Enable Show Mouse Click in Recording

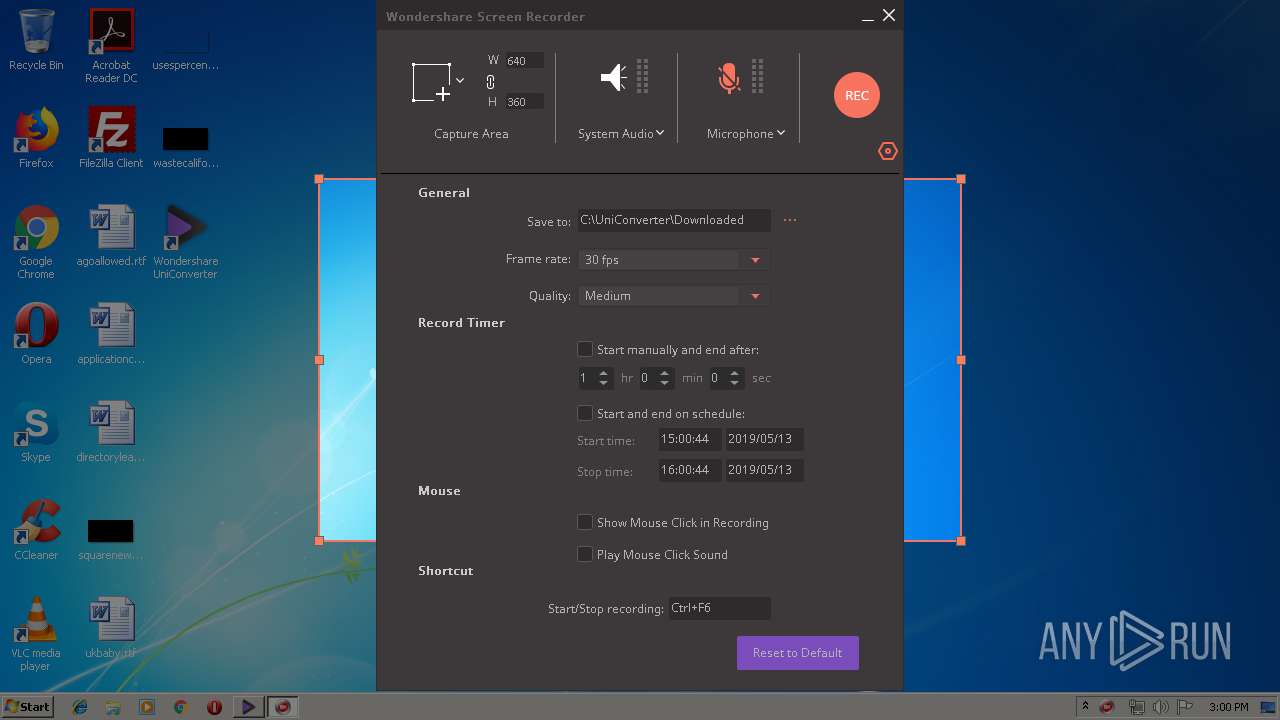tap(585, 522)
